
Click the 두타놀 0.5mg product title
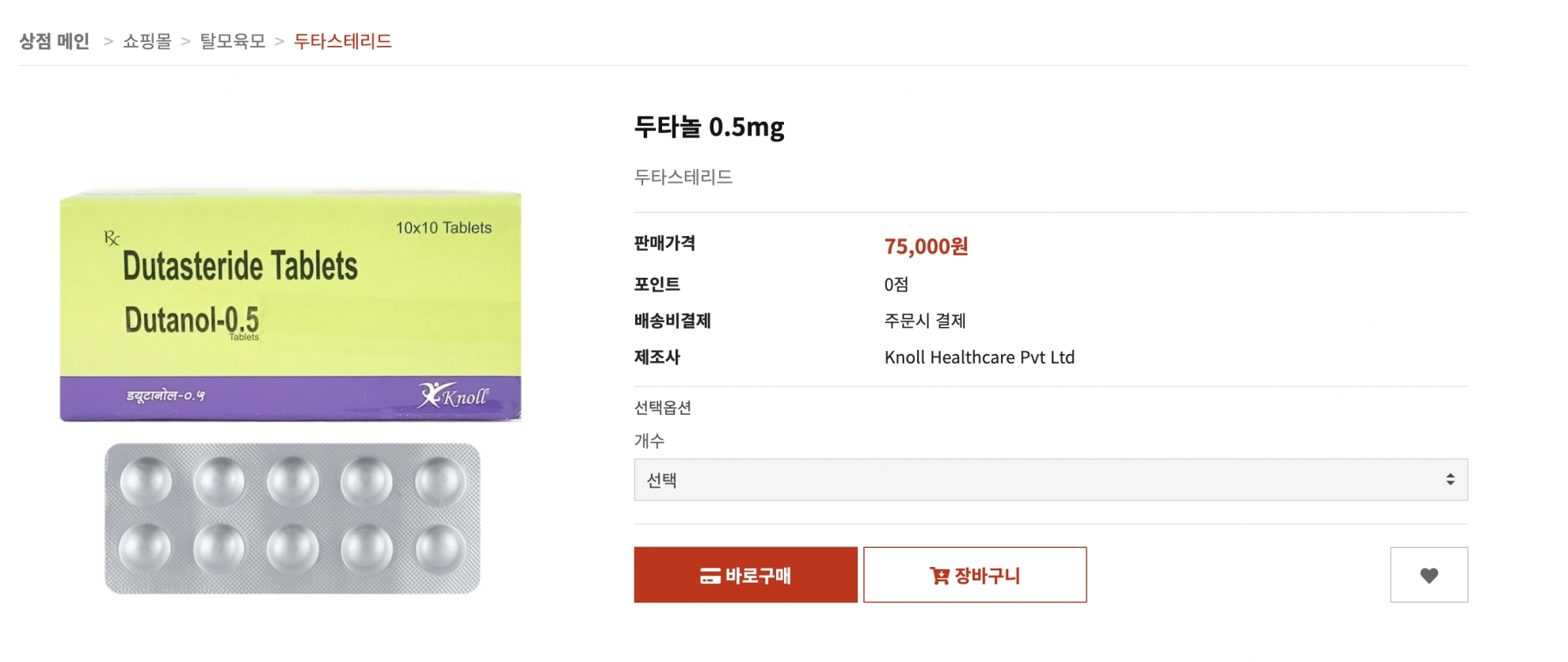[x=709, y=127]
